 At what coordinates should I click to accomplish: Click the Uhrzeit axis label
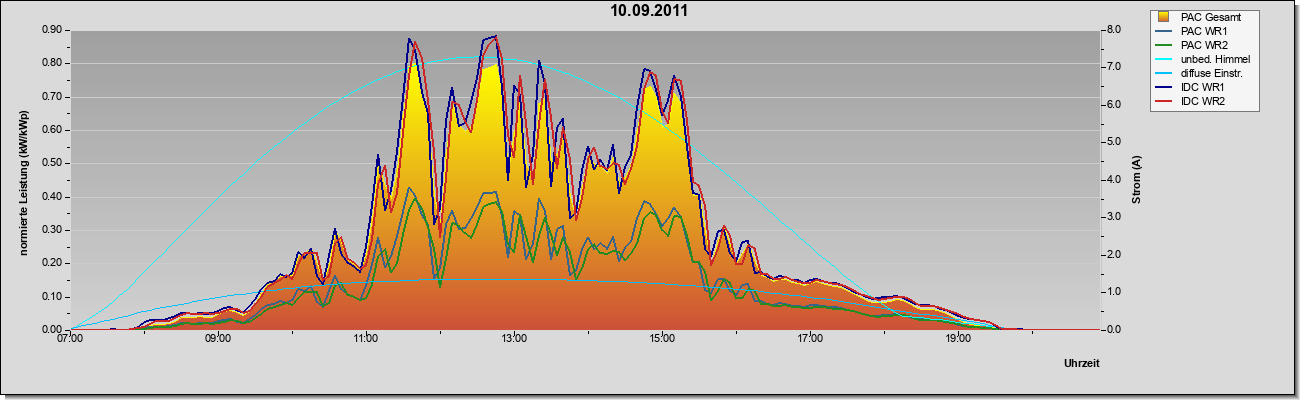(x=1082, y=364)
